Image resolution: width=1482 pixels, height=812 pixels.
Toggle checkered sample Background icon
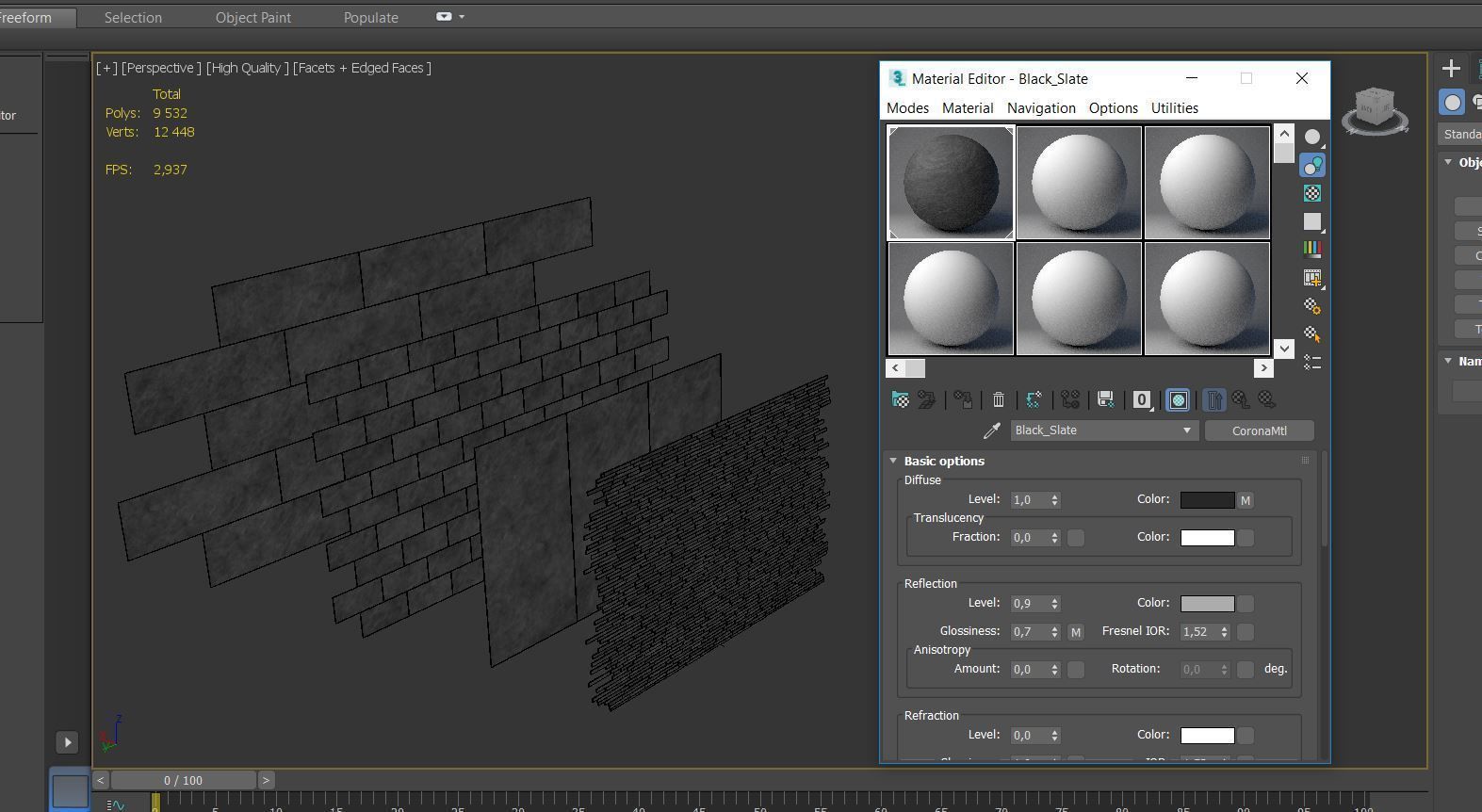[1312, 193]
